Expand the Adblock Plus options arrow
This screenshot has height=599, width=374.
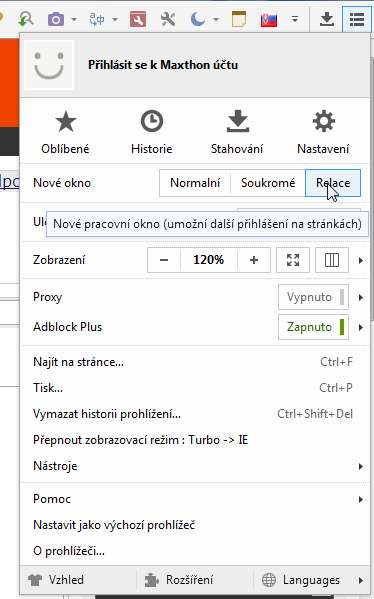pyautogui.click(x=361, y=327)
